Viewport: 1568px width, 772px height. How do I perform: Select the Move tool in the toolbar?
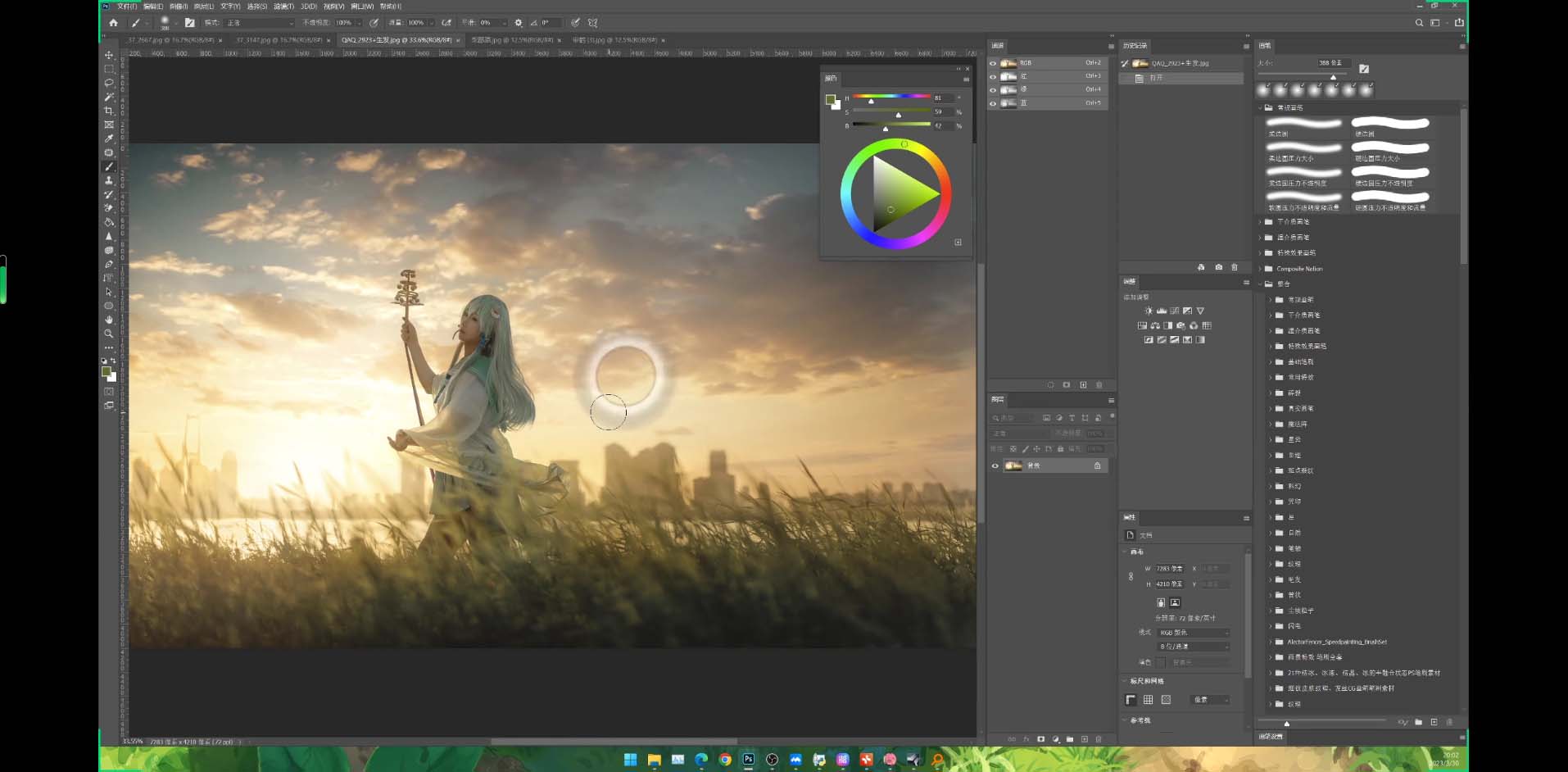(109, 57)
